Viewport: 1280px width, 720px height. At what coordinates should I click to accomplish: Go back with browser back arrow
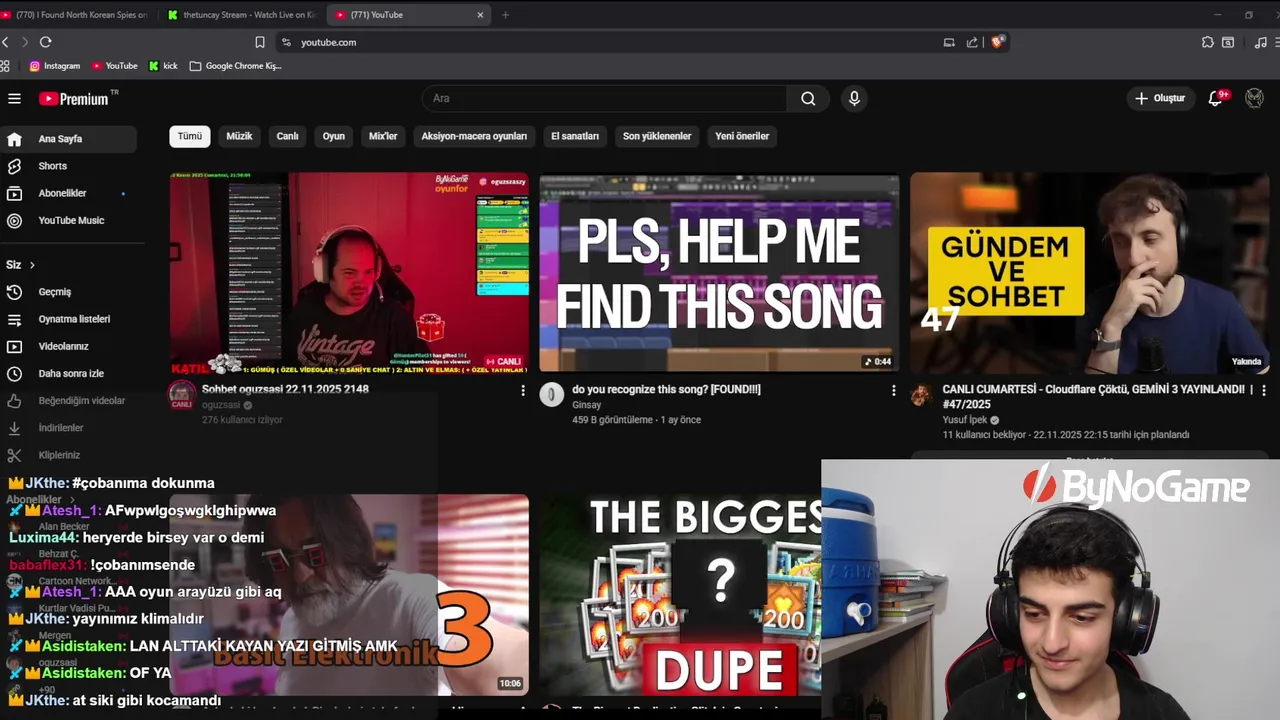[x=5, y=42]
